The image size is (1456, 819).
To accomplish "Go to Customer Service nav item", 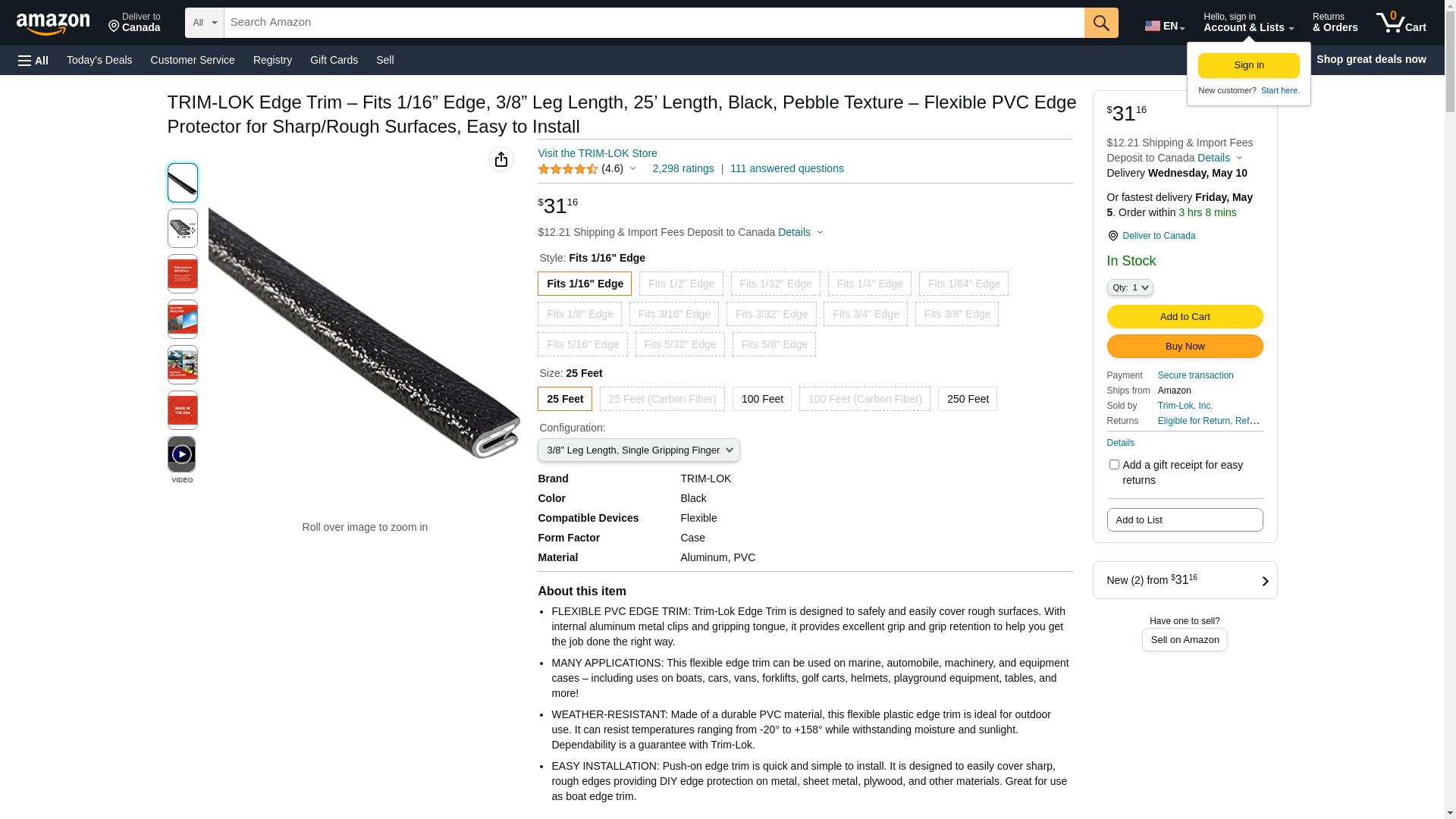I will click(193, 60).
